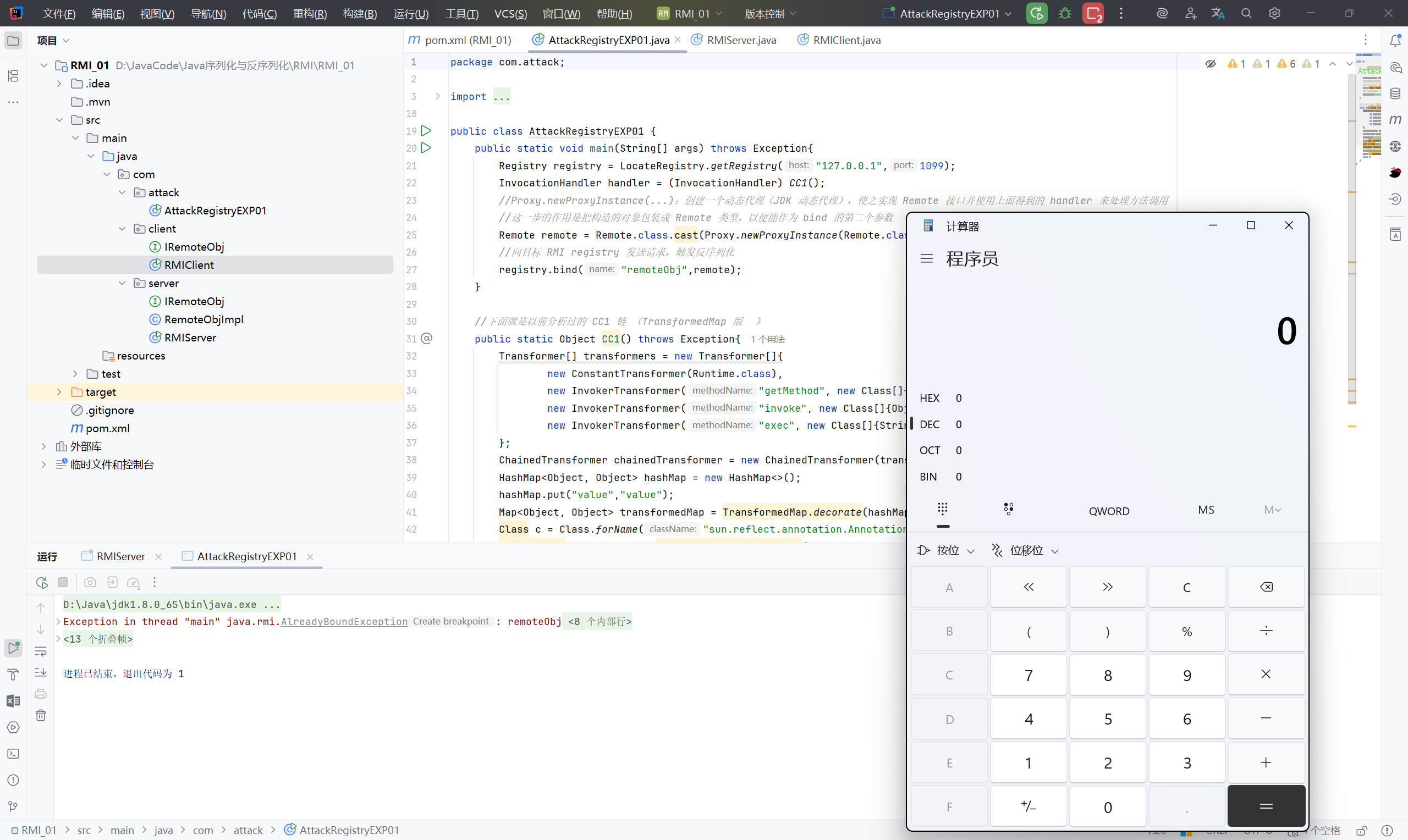
Task: Toggle the bit toggling keypad in calculator
Action: pyautogui.click(x=1008, y=510)
